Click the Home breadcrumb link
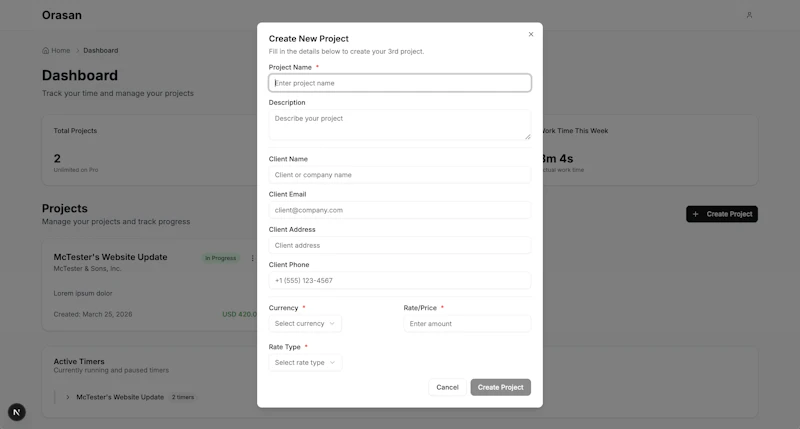 click(x=56, y=51)
